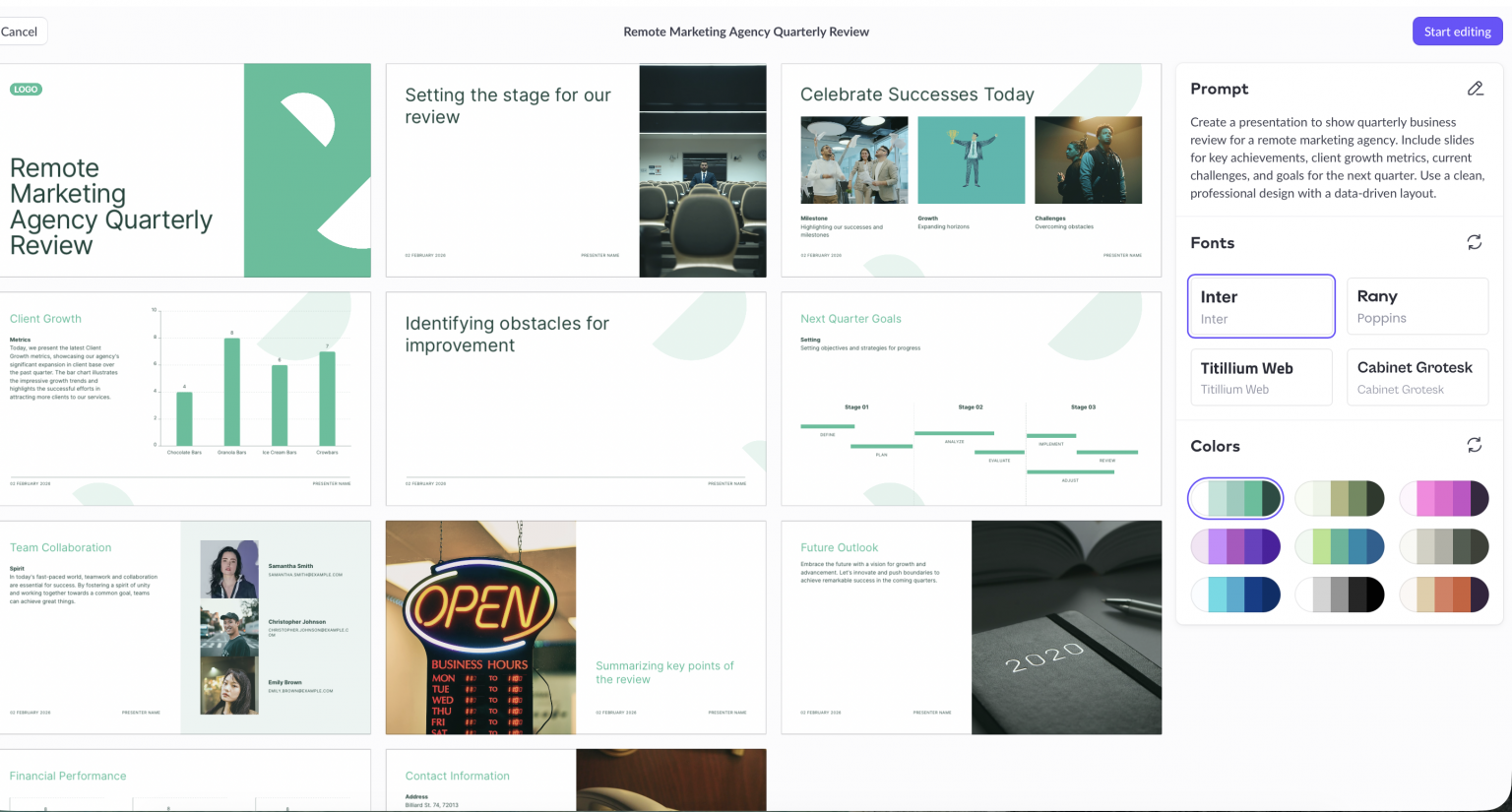Viewport: 1512px width, 812px height.
Task: Cancel the presentation preview
Action: click(19, 31)
